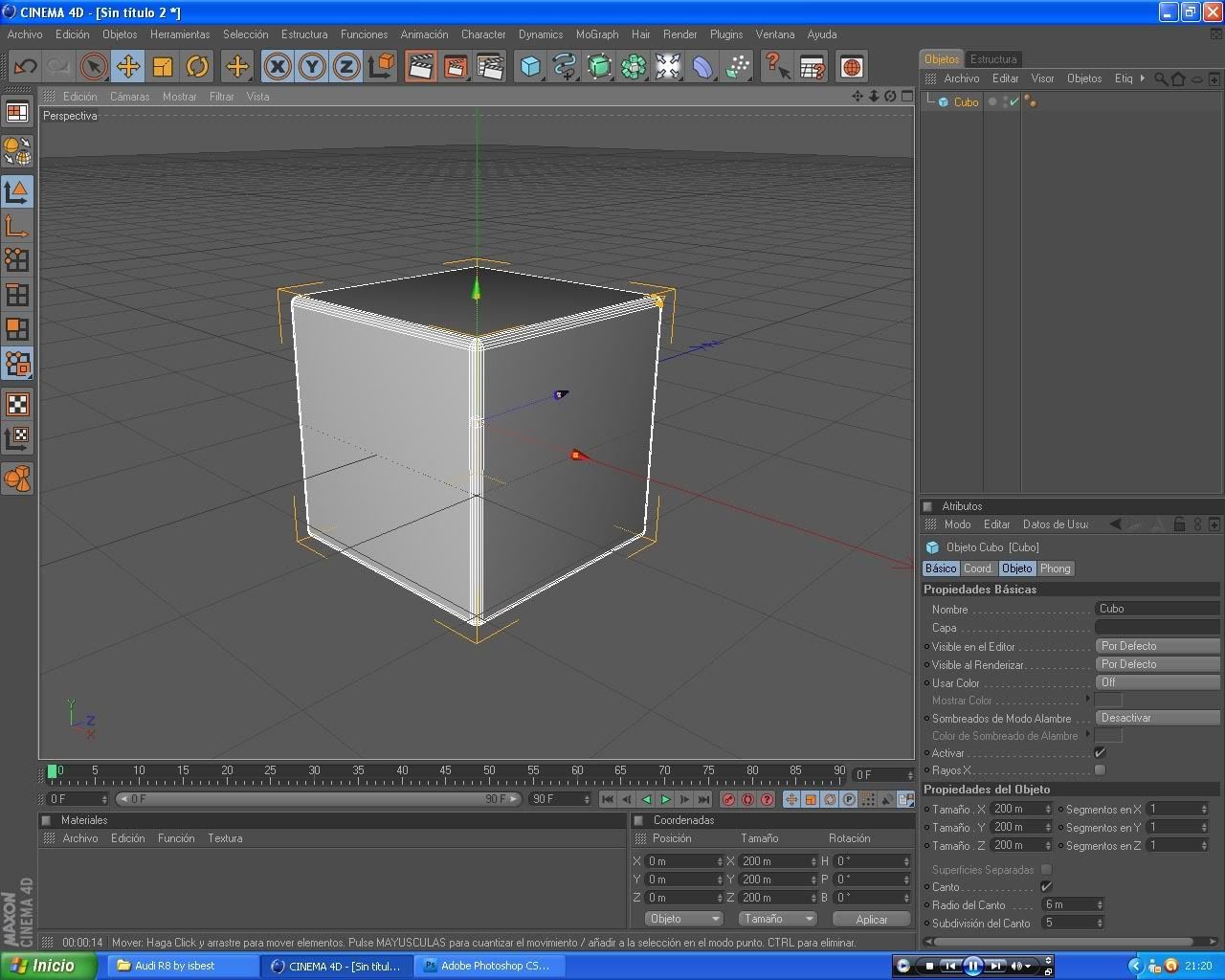This screenshot has width=1225, height=980.
Task: Add a cube primitive object
Action: (x=530, y=66)
